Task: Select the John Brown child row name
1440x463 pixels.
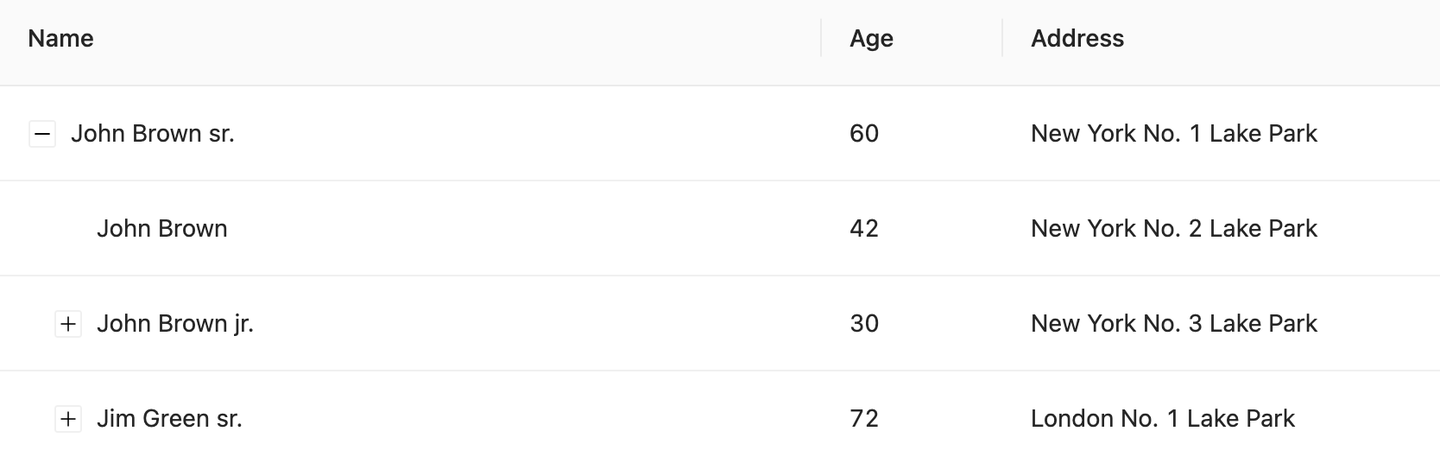Action: [x=162, y=229]
